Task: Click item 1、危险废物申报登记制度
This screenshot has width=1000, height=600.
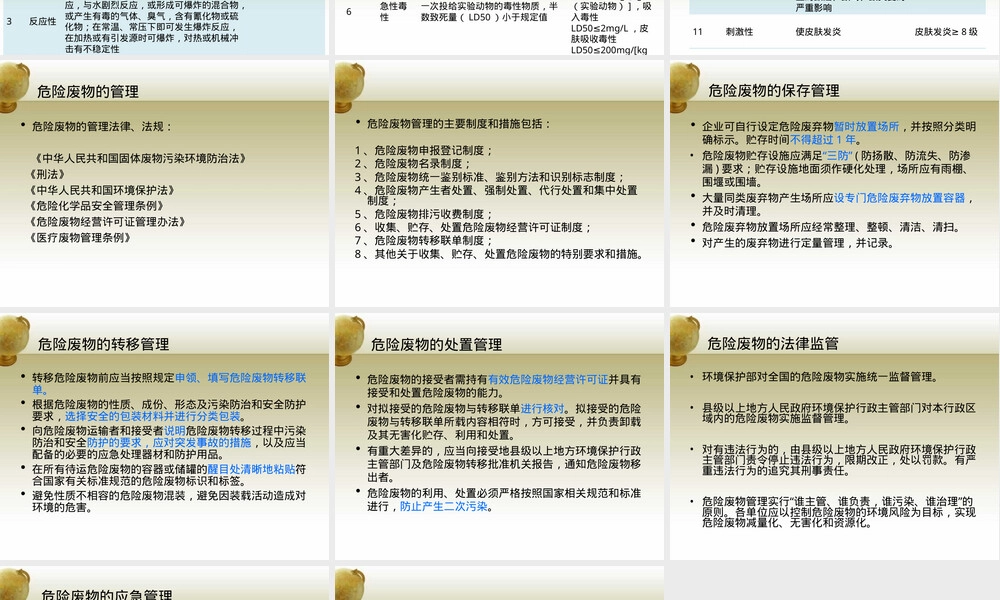Action: [x=423, y=150]
